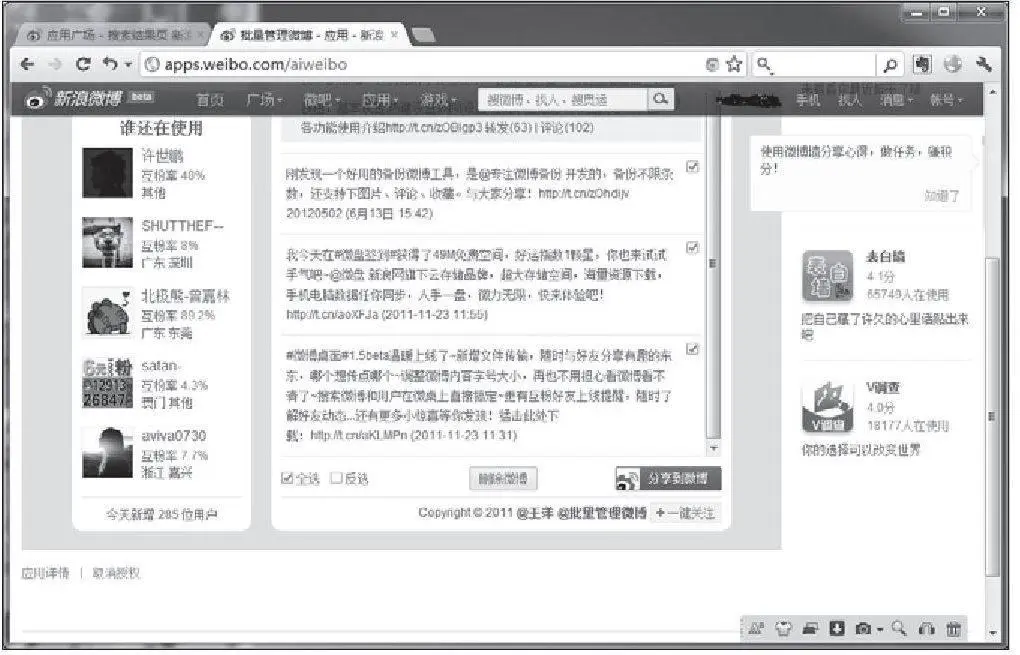Check the 反选 invert selection checkbox
This screenshot has height=655, width=1020.
337,478
